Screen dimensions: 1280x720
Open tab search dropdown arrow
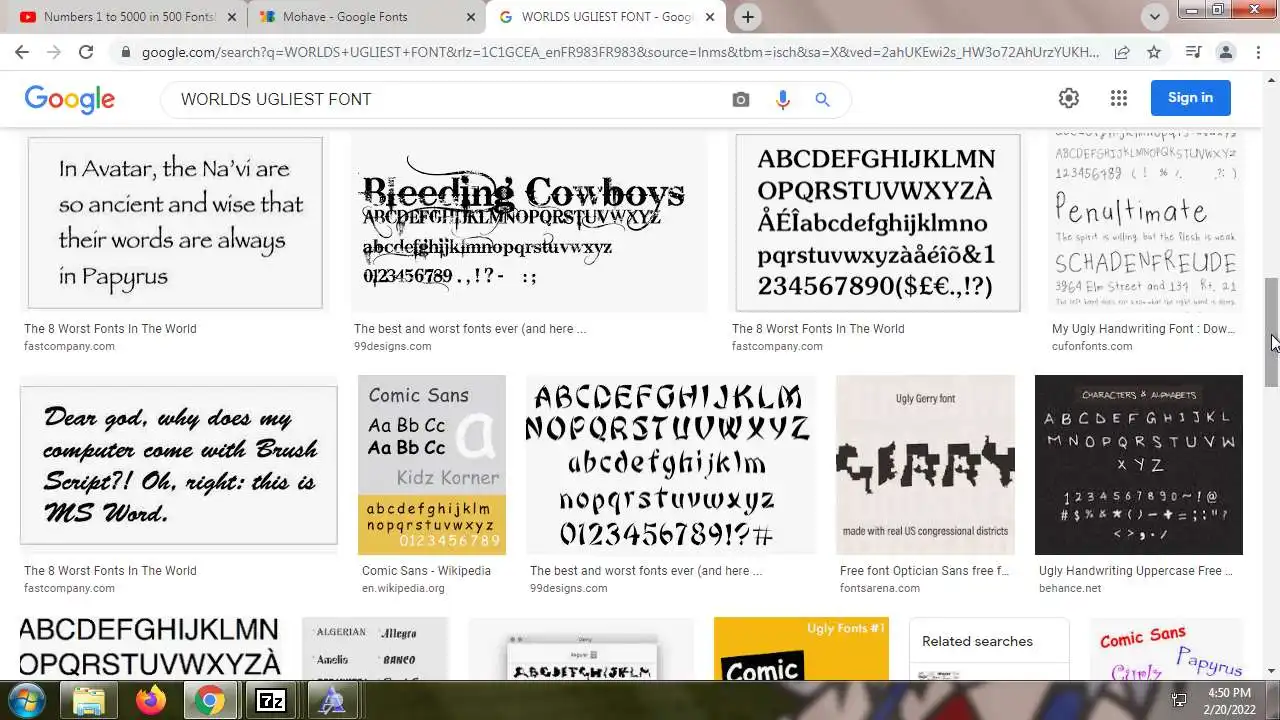click(1155, 16)
